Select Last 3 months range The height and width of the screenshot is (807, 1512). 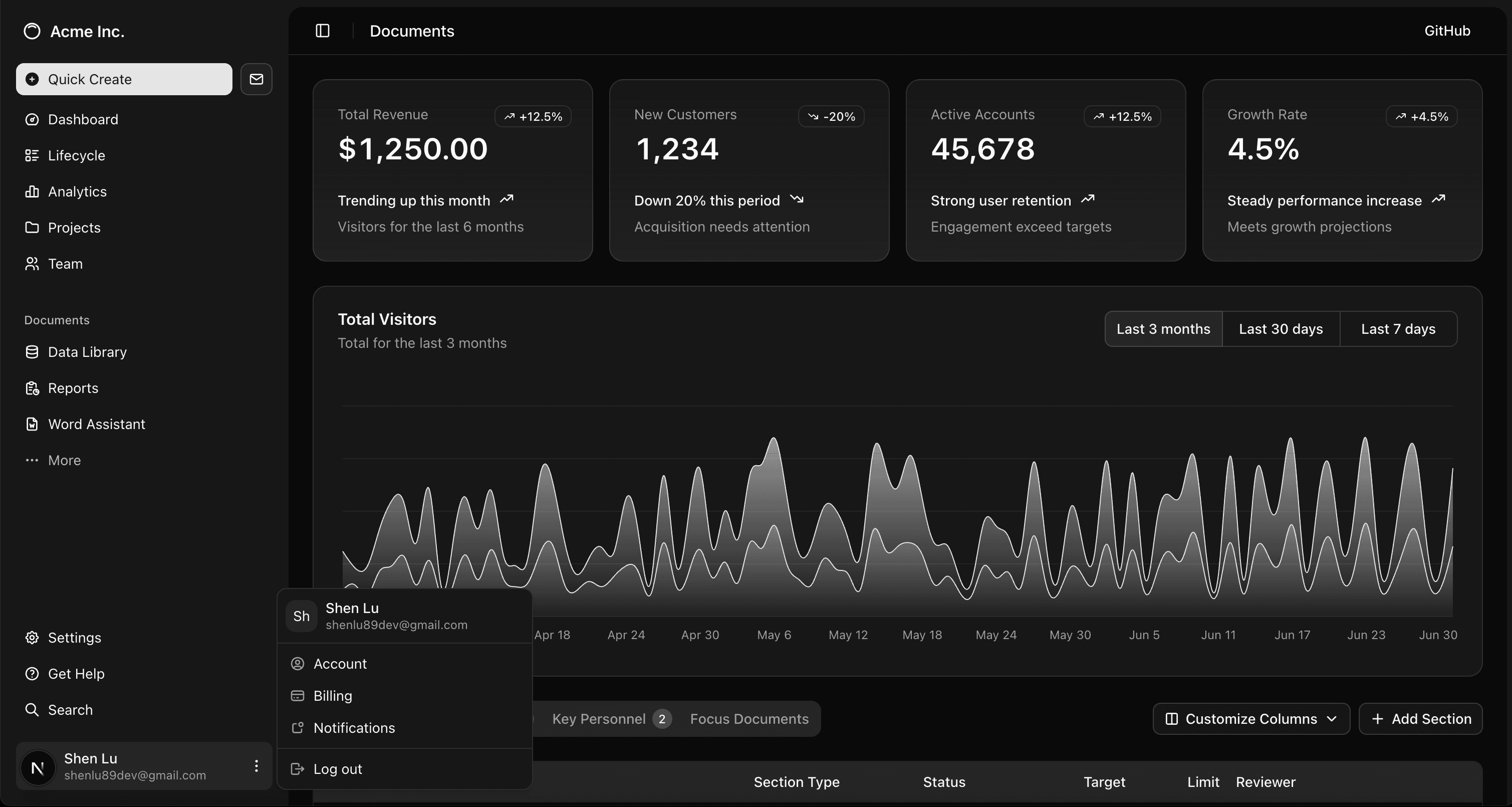tap(1163, 329)
